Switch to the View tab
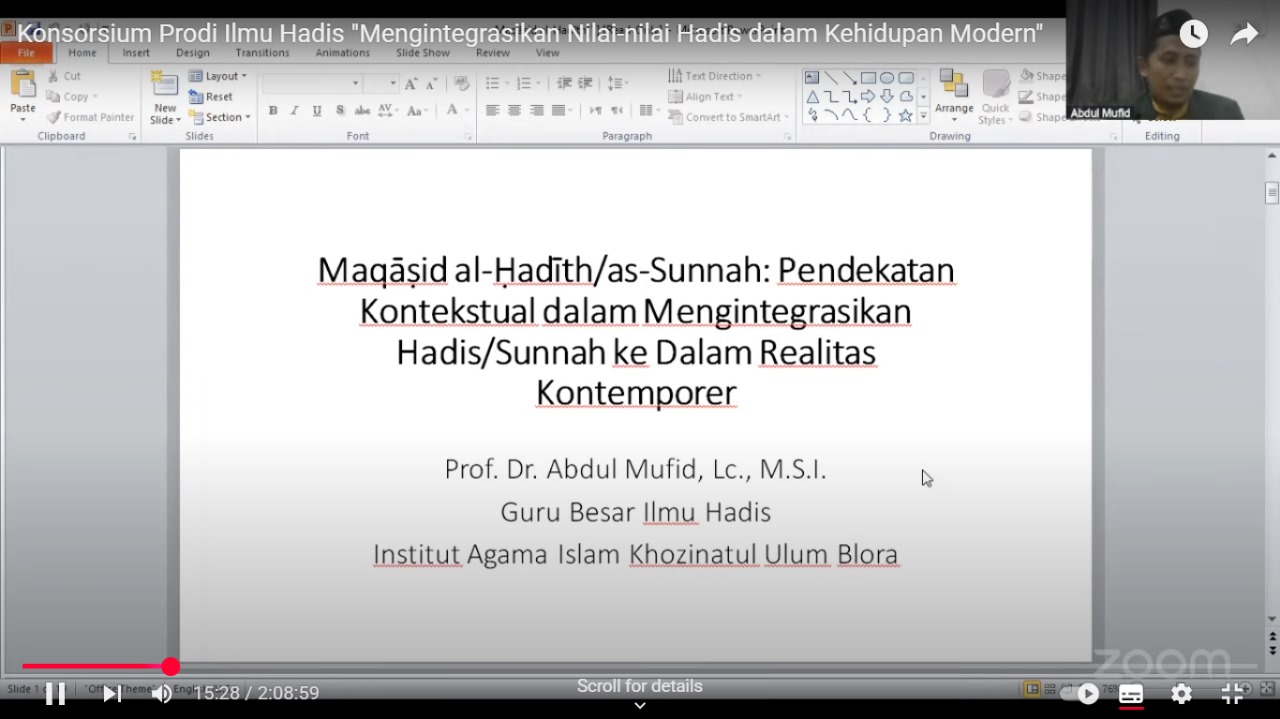Image resolution: width=1280 pixels, height=719 pixels. [x=547, y=53]
